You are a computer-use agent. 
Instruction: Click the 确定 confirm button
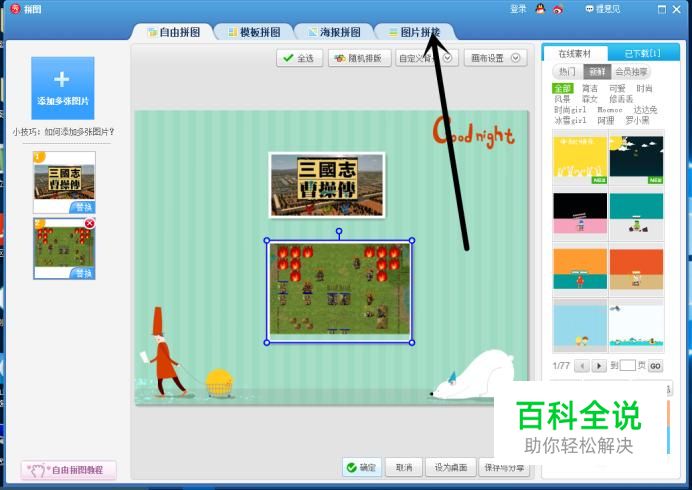point(362,467)
